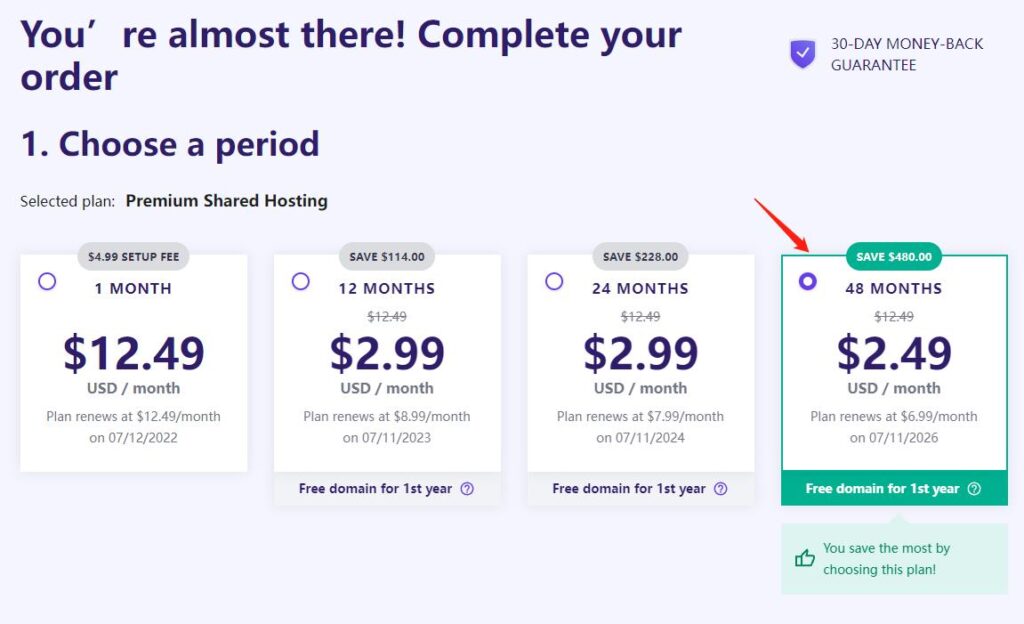Click the SAVE $480.00 badge
Screen dimensions: 1024x624
coord(894,257)
